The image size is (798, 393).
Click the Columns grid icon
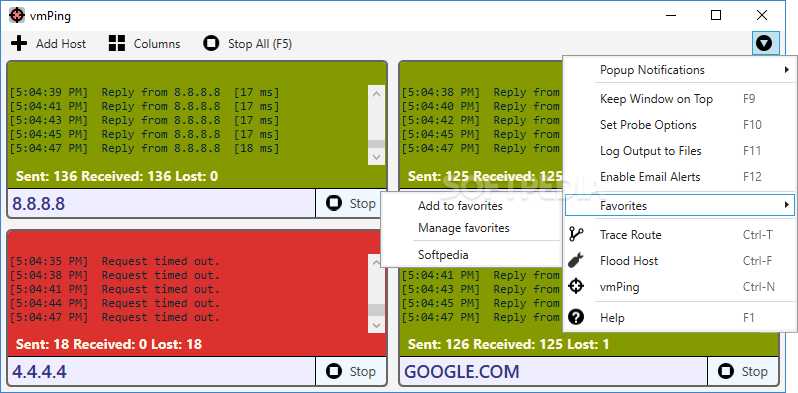(117, 44)
